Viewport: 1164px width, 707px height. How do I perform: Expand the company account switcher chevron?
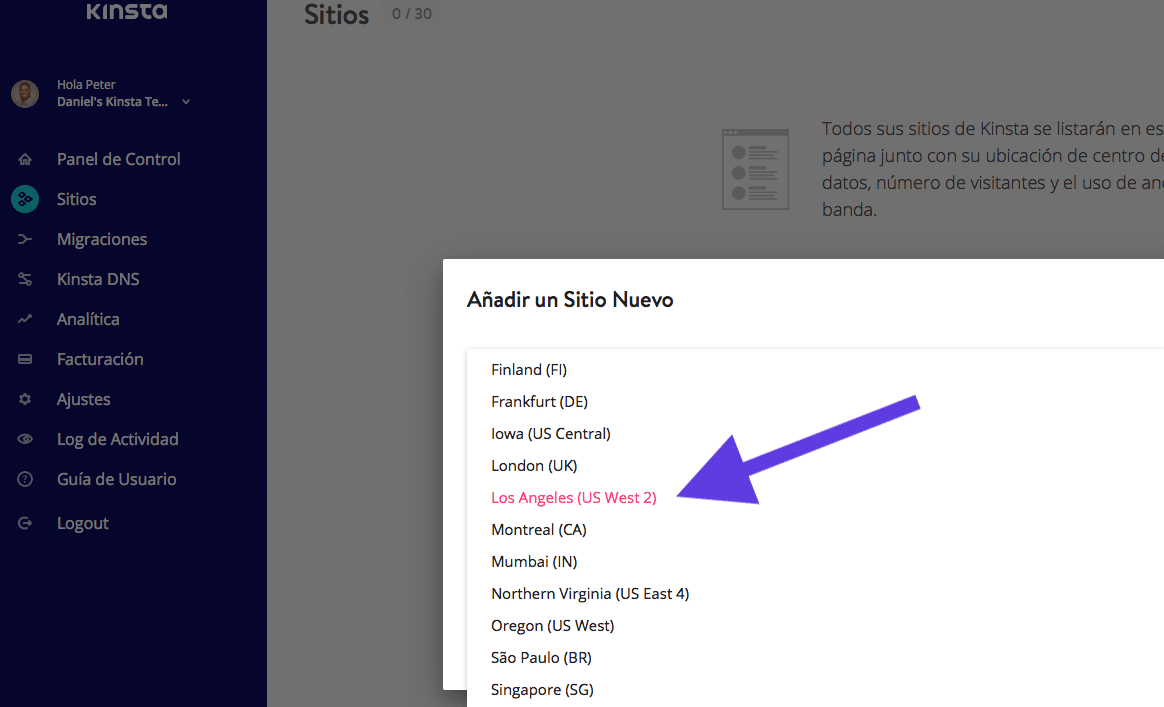[x=186, y=102]
